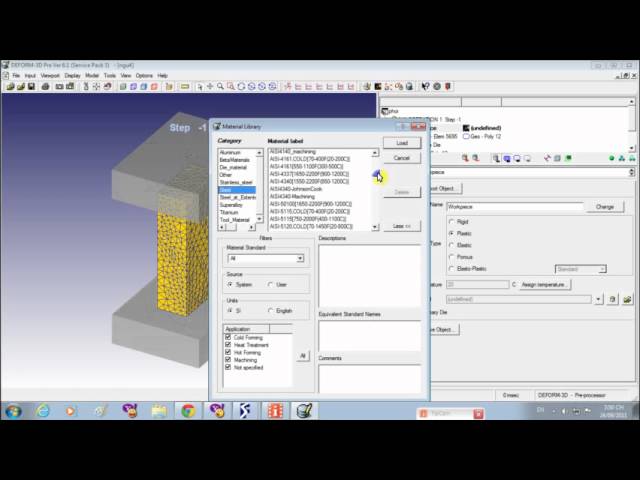The width and height of the screenshot is (640, 480).
Task: Click the Save diskette icon in toolbar
Action: click(31, 87)
